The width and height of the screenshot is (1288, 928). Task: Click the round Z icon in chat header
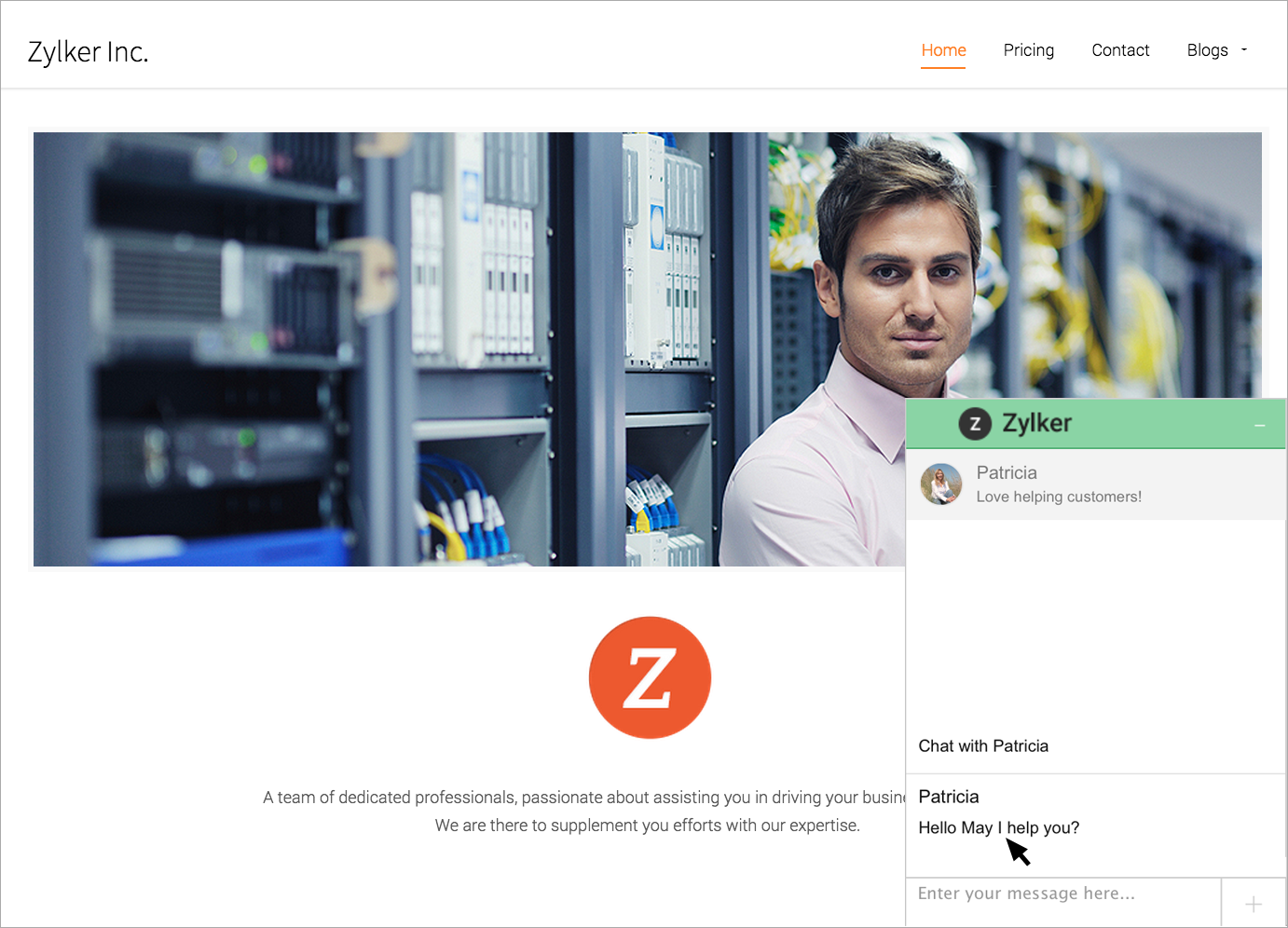pos(975,424)
